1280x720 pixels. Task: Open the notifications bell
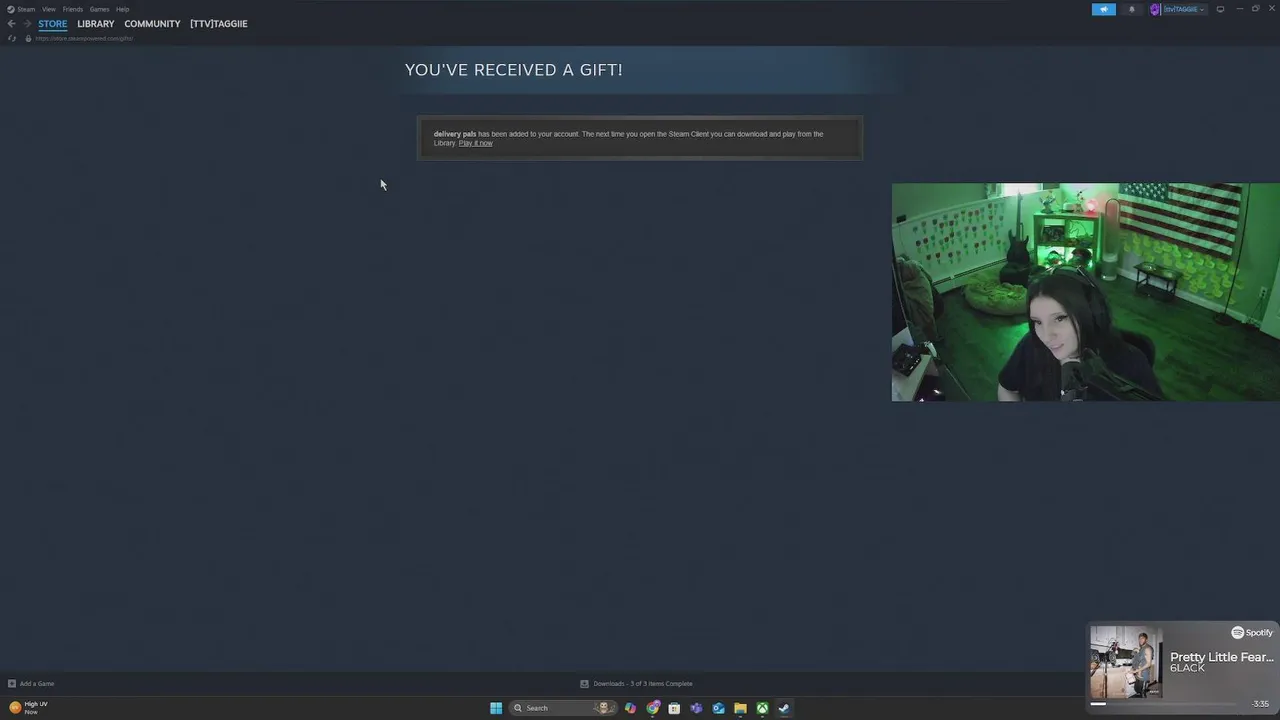(1132, 9)
